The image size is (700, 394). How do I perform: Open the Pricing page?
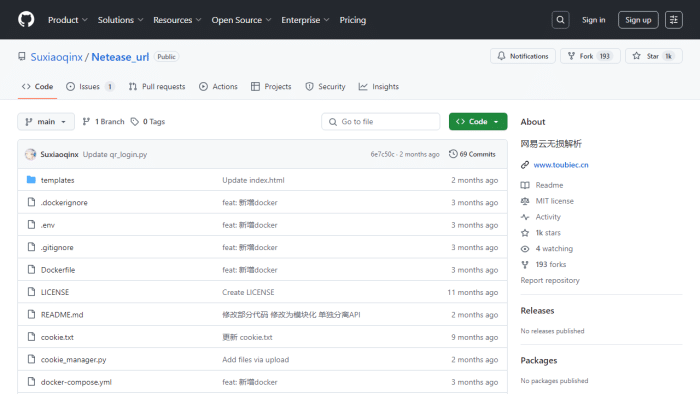(353, 20)
